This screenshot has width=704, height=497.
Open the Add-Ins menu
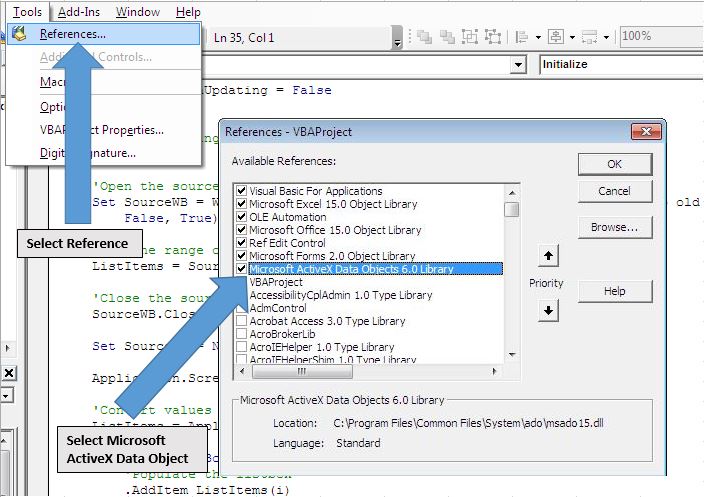[x=79, y=12]
